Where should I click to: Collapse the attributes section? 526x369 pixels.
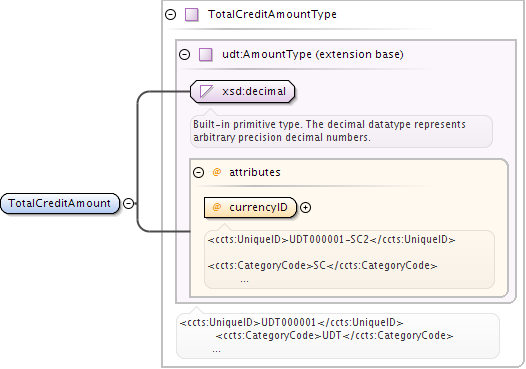pyautogui.click(x=199, y=172)
